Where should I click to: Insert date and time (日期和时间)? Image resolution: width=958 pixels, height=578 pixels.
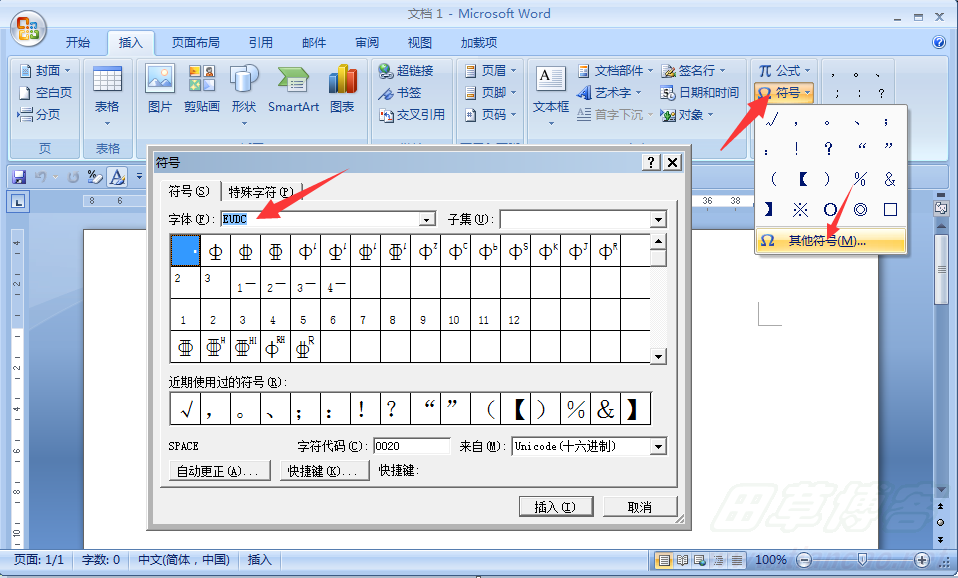click(700, 92)
